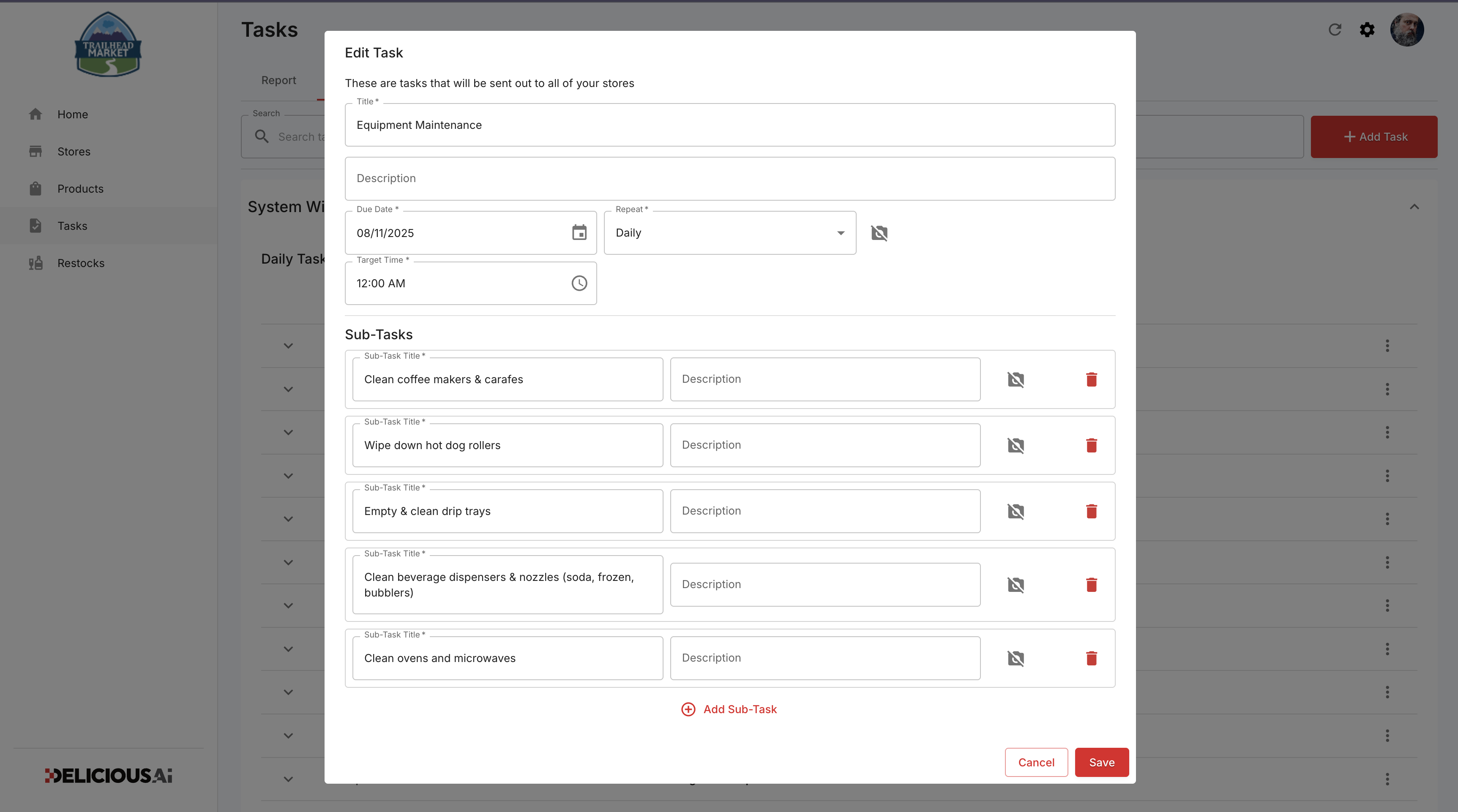Edit sub-task title Clean ovens and microwaves
1458x812 pixels.
[507, 658]
